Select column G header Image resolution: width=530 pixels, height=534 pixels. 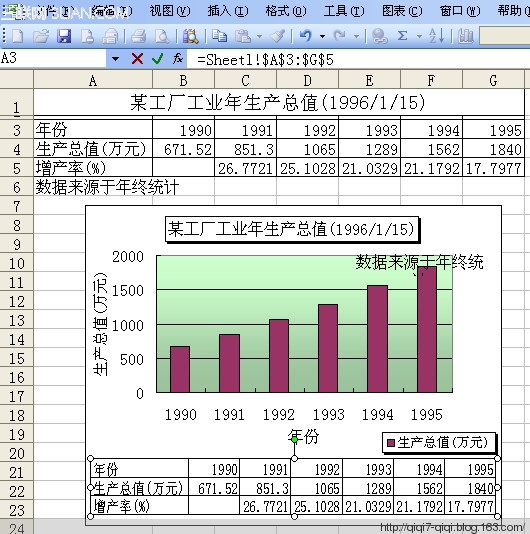pyautogui.click(x=493, y=80)
